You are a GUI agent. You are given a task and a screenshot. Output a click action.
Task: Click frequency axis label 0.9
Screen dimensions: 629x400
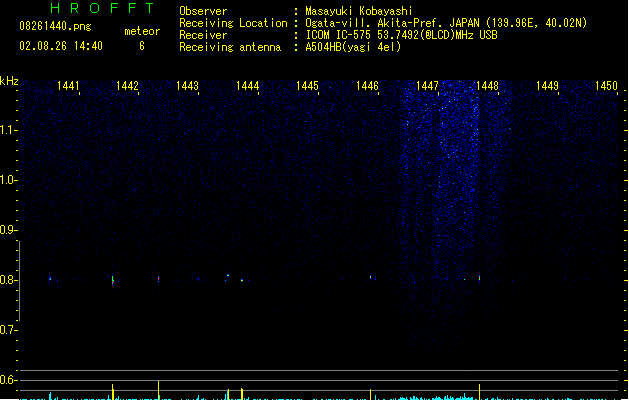pos(8,230)
